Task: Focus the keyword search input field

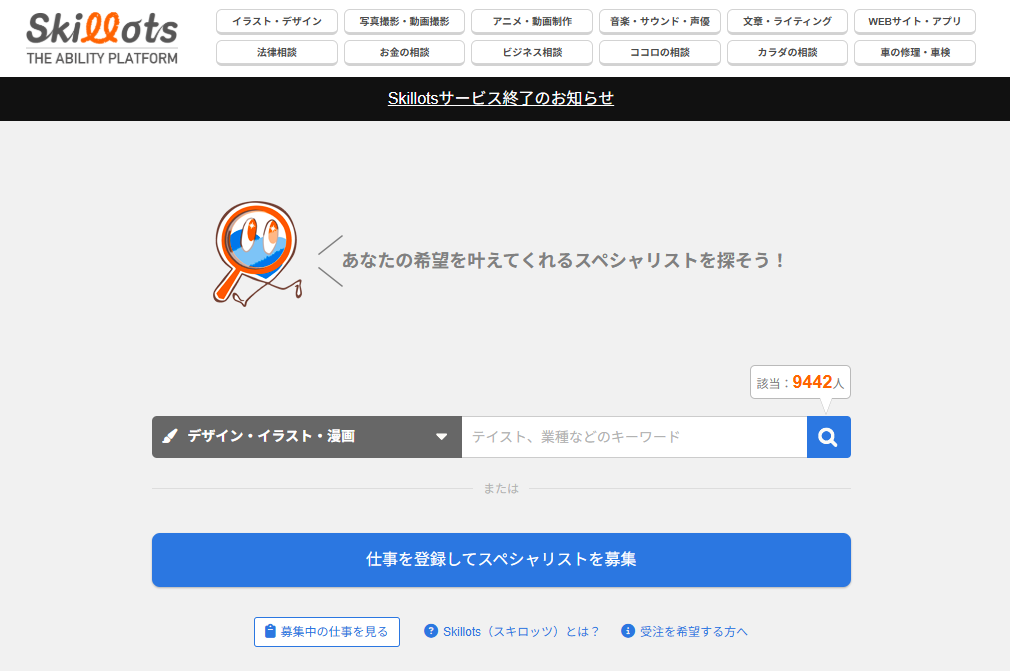Action: (633, 437)
